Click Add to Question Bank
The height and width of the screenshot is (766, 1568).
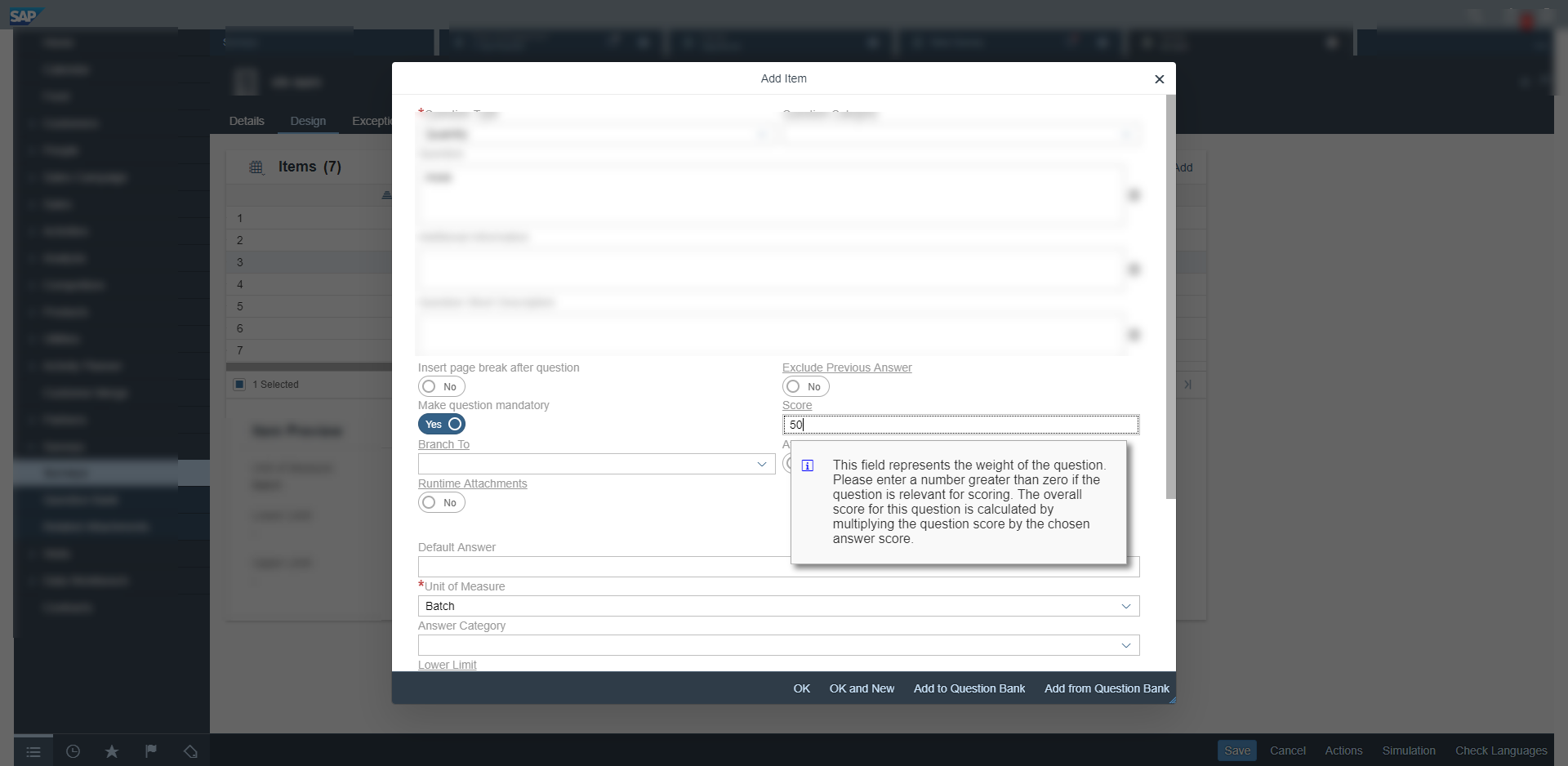coord(969,688)
